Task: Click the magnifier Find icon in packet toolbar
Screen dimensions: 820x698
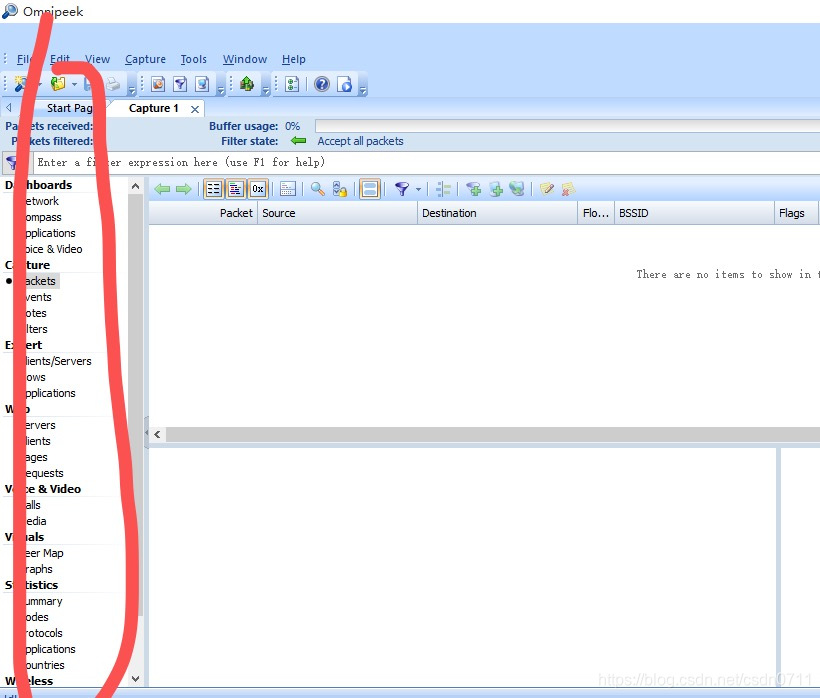Action: [317, 189]
